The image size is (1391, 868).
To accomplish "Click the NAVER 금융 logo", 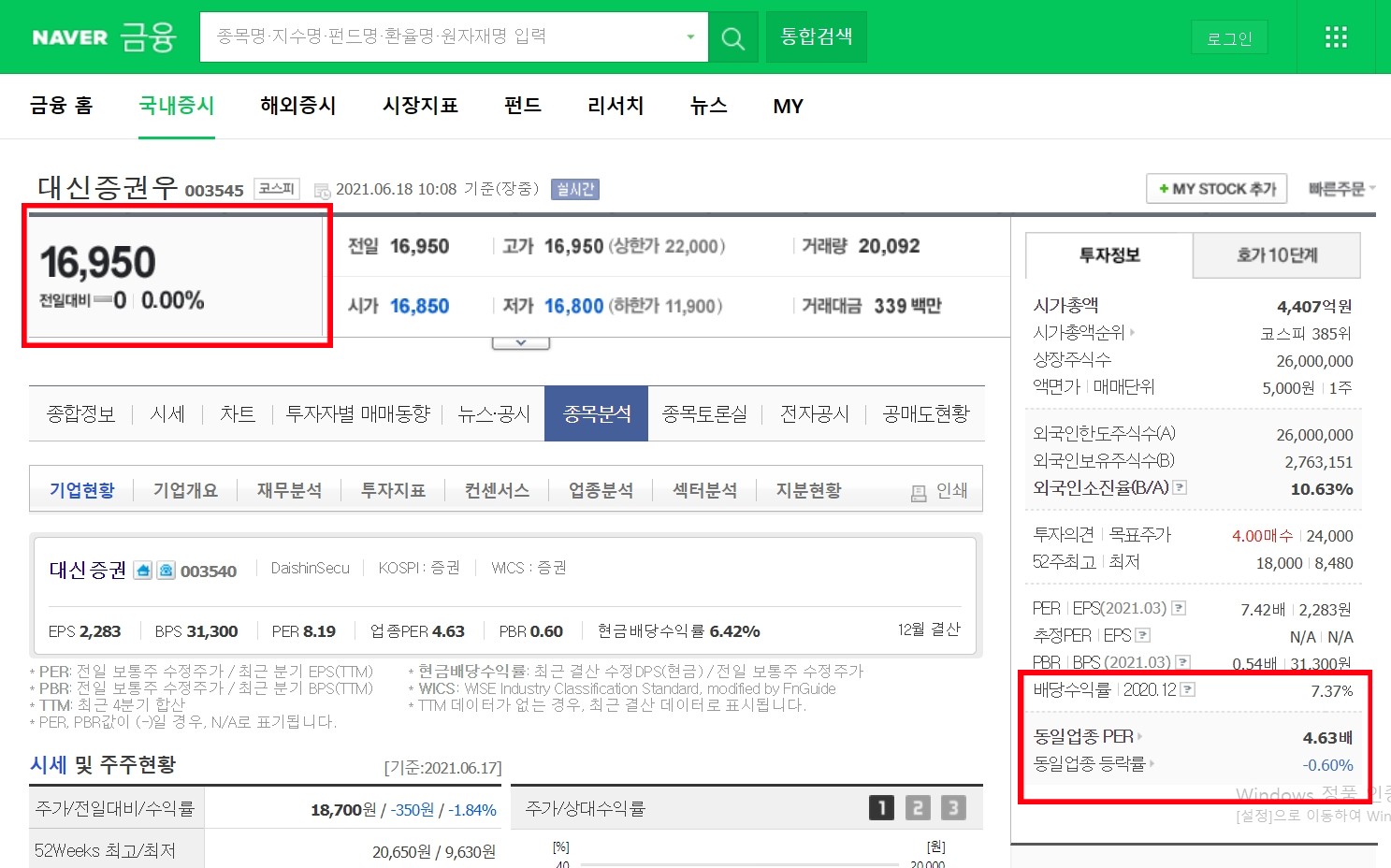I will (104, 37).
